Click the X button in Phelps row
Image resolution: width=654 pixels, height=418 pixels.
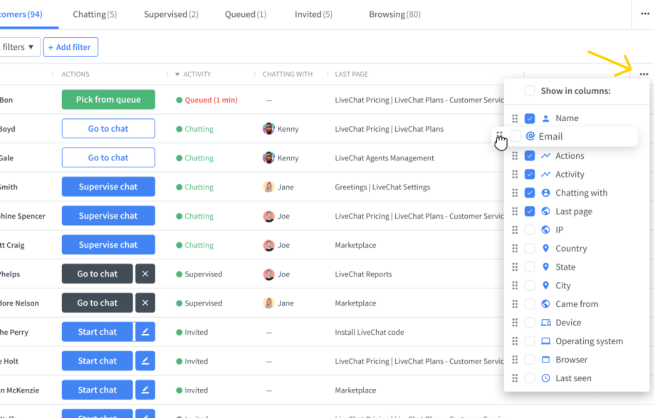145,274
